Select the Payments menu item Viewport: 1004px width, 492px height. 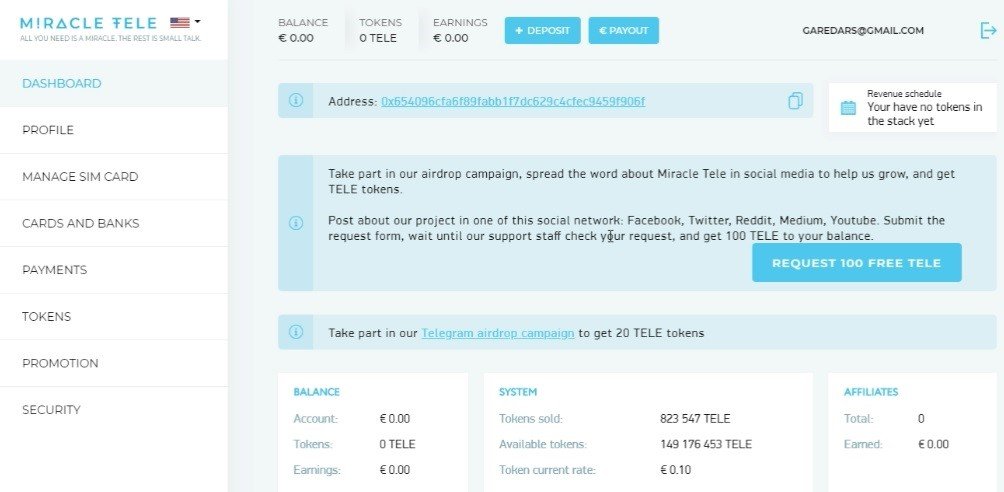pyautogui.click(x=113, y=270)
